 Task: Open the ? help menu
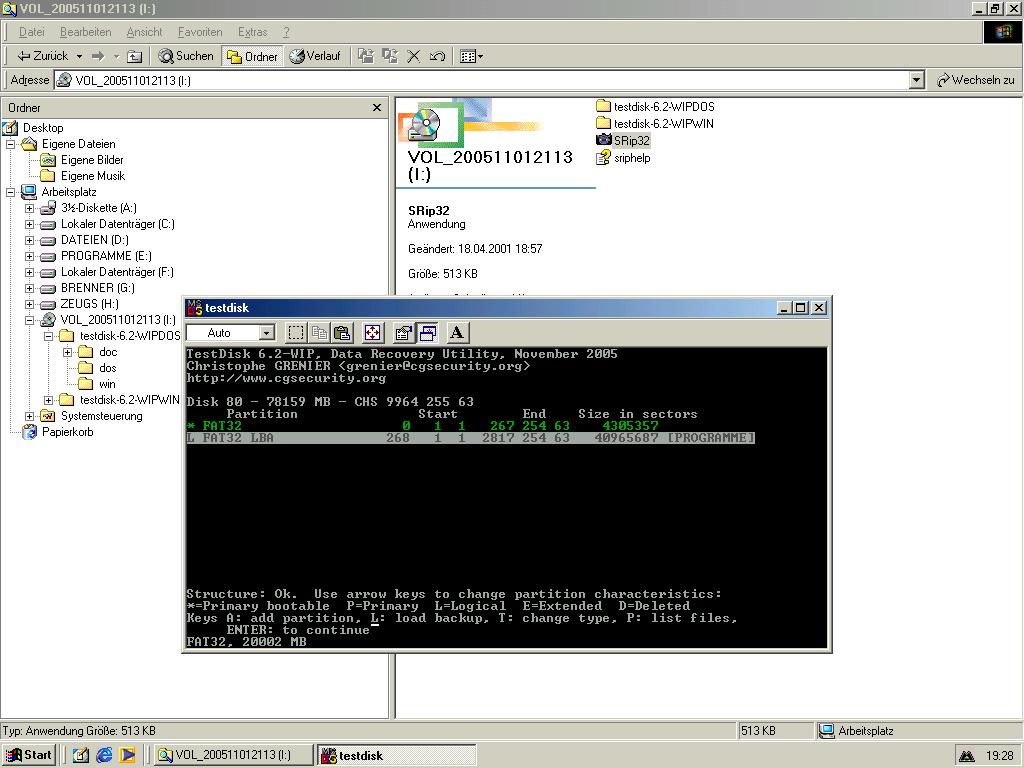[286, 32]
